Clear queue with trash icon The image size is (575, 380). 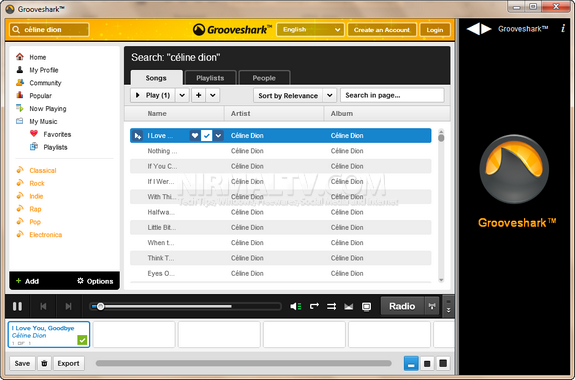click(44, 363)
